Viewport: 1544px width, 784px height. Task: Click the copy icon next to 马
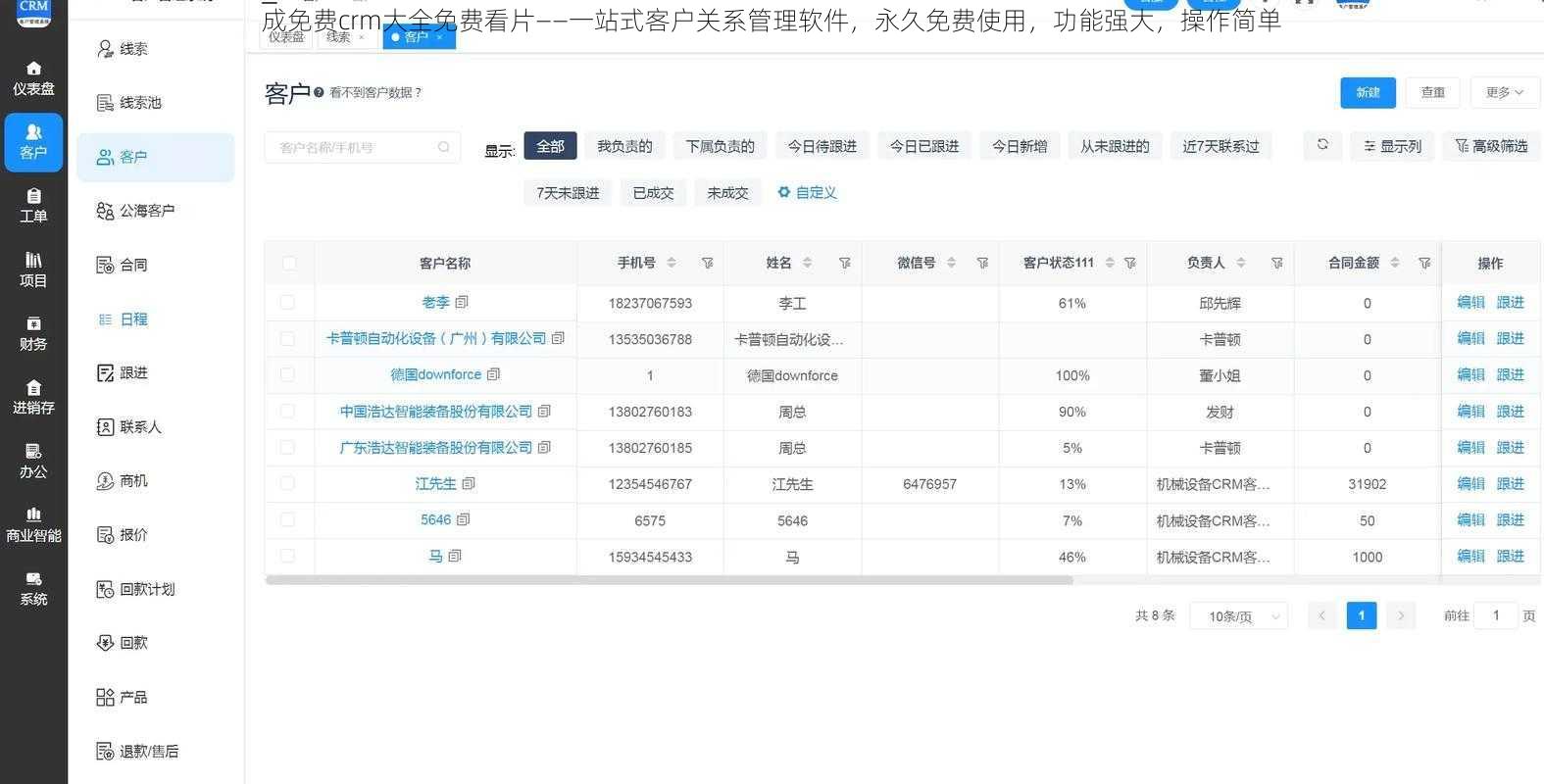455,556
